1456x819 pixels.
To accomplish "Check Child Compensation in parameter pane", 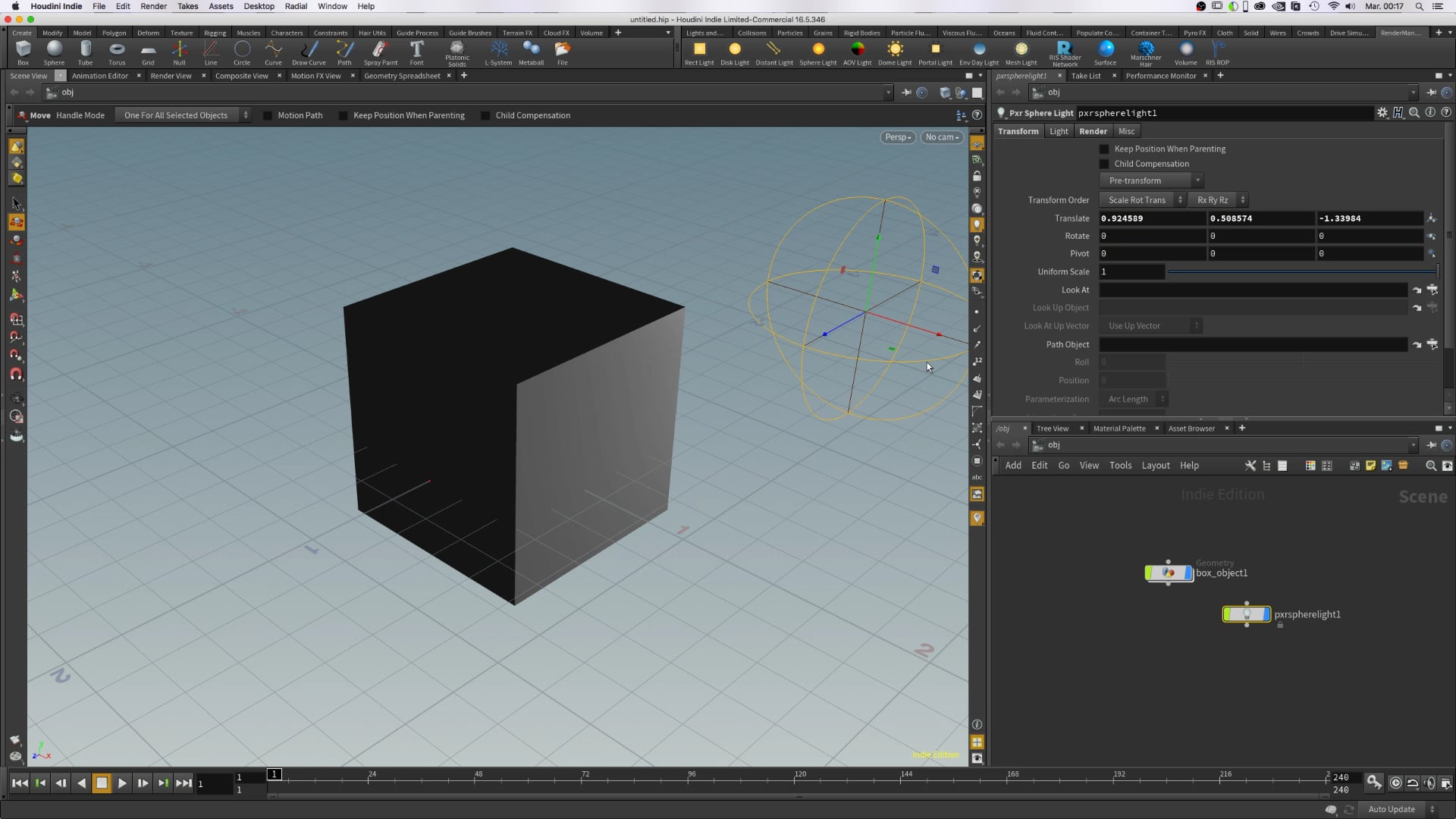I will point(1104,164).
